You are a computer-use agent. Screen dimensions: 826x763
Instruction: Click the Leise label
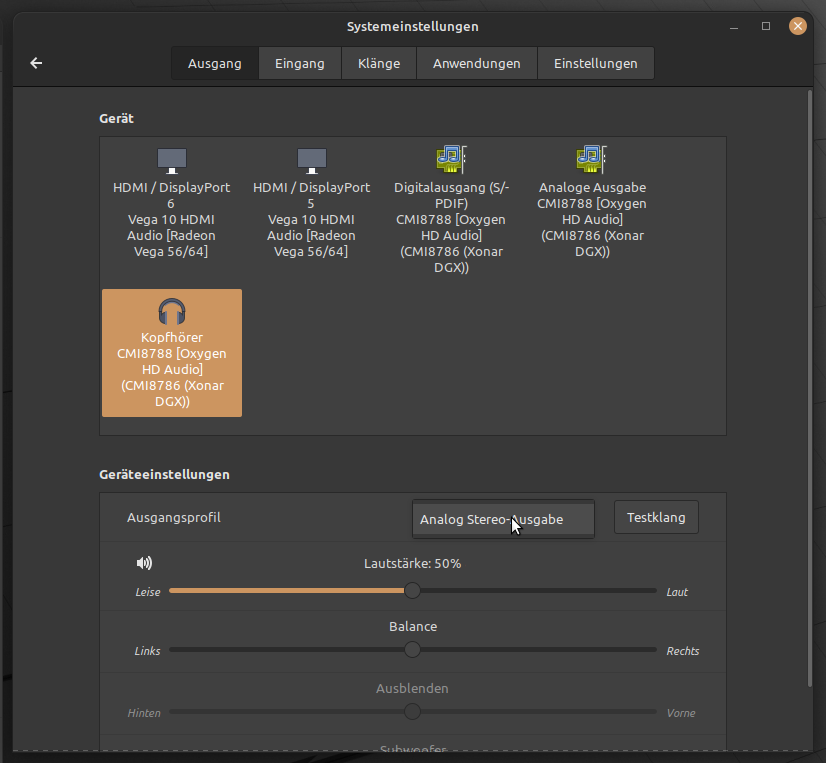click(148, 592)
